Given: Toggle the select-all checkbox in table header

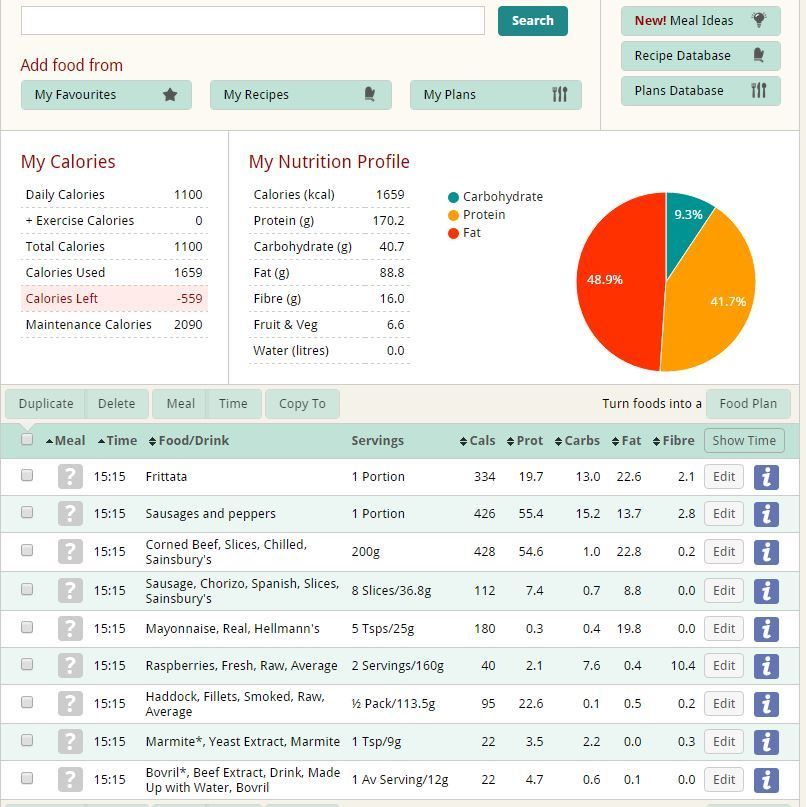Looking at the screenshot, I should [x=27, y=439].
